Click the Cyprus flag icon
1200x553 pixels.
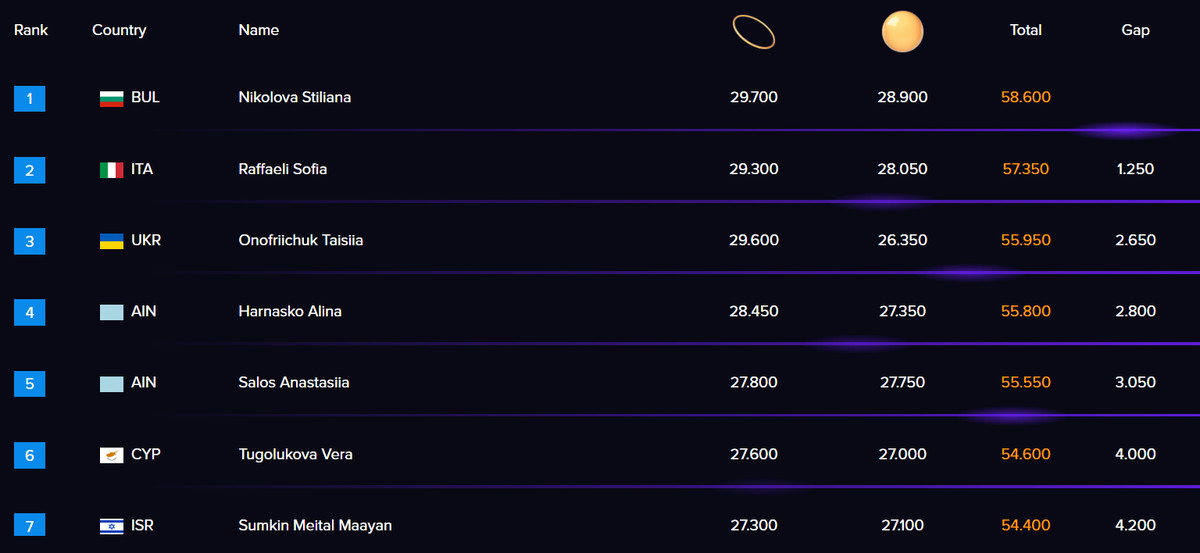(111, 455)
